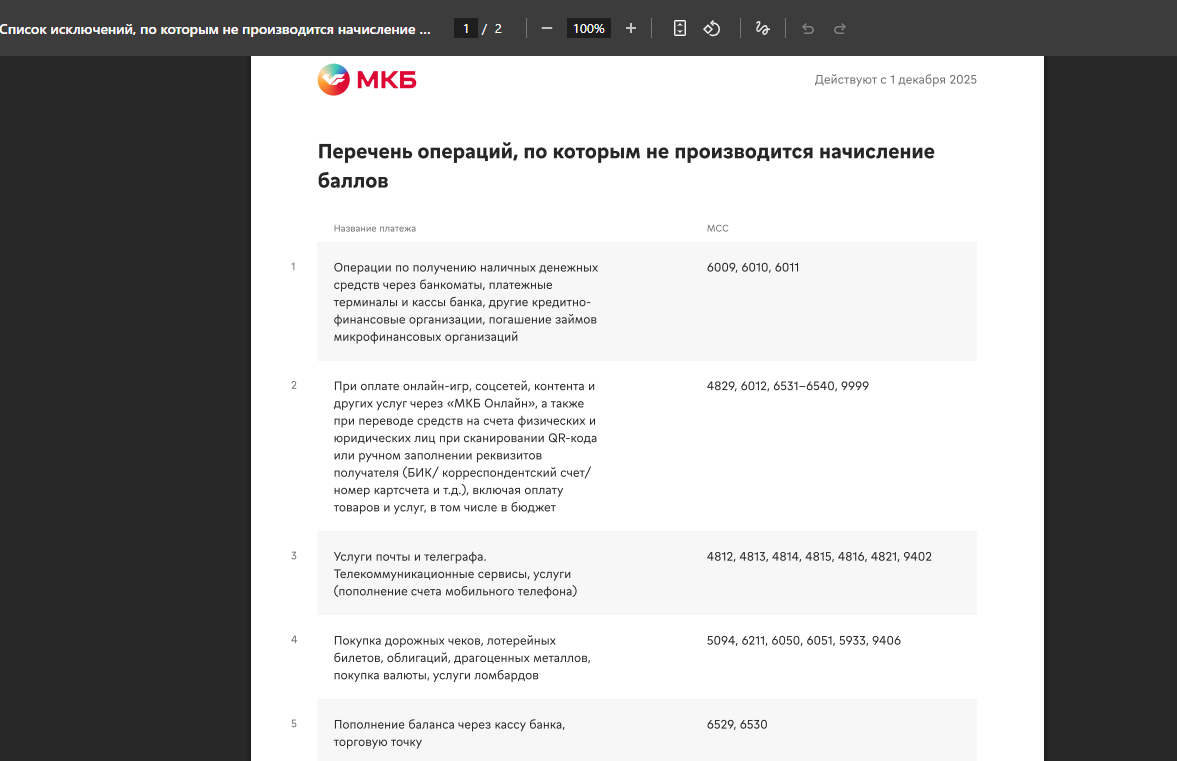This screenshot has width=1177, height=761.
Task: Click the total page count "2"
Action: (498, 29)
